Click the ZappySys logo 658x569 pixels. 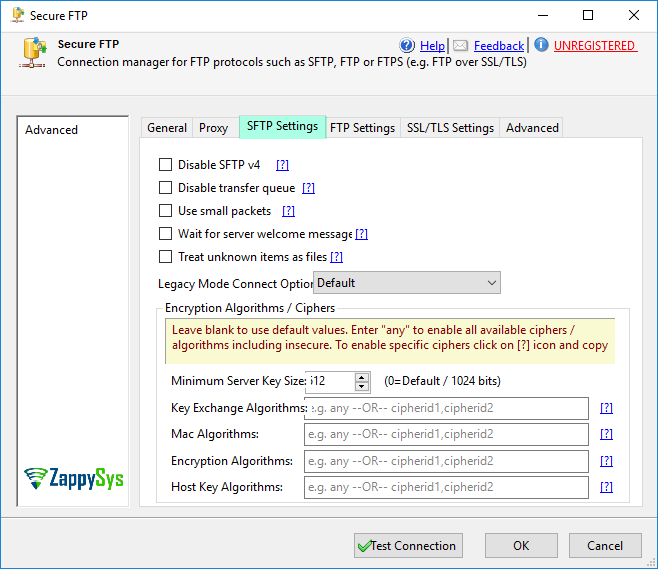click(x=73, y=478)
